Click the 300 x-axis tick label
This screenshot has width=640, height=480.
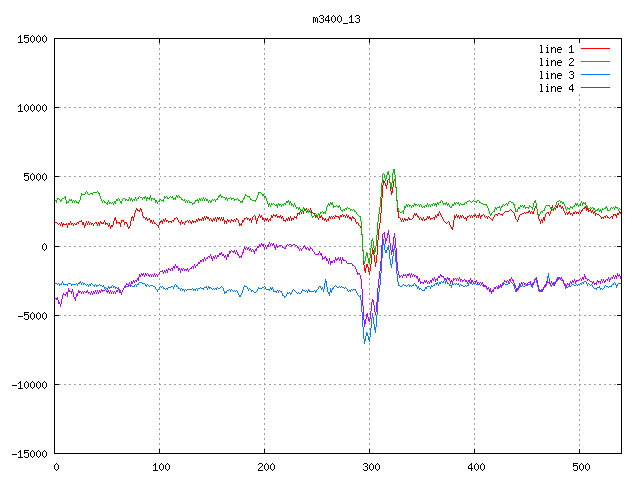pyautogui.click(x=370, y=467)
